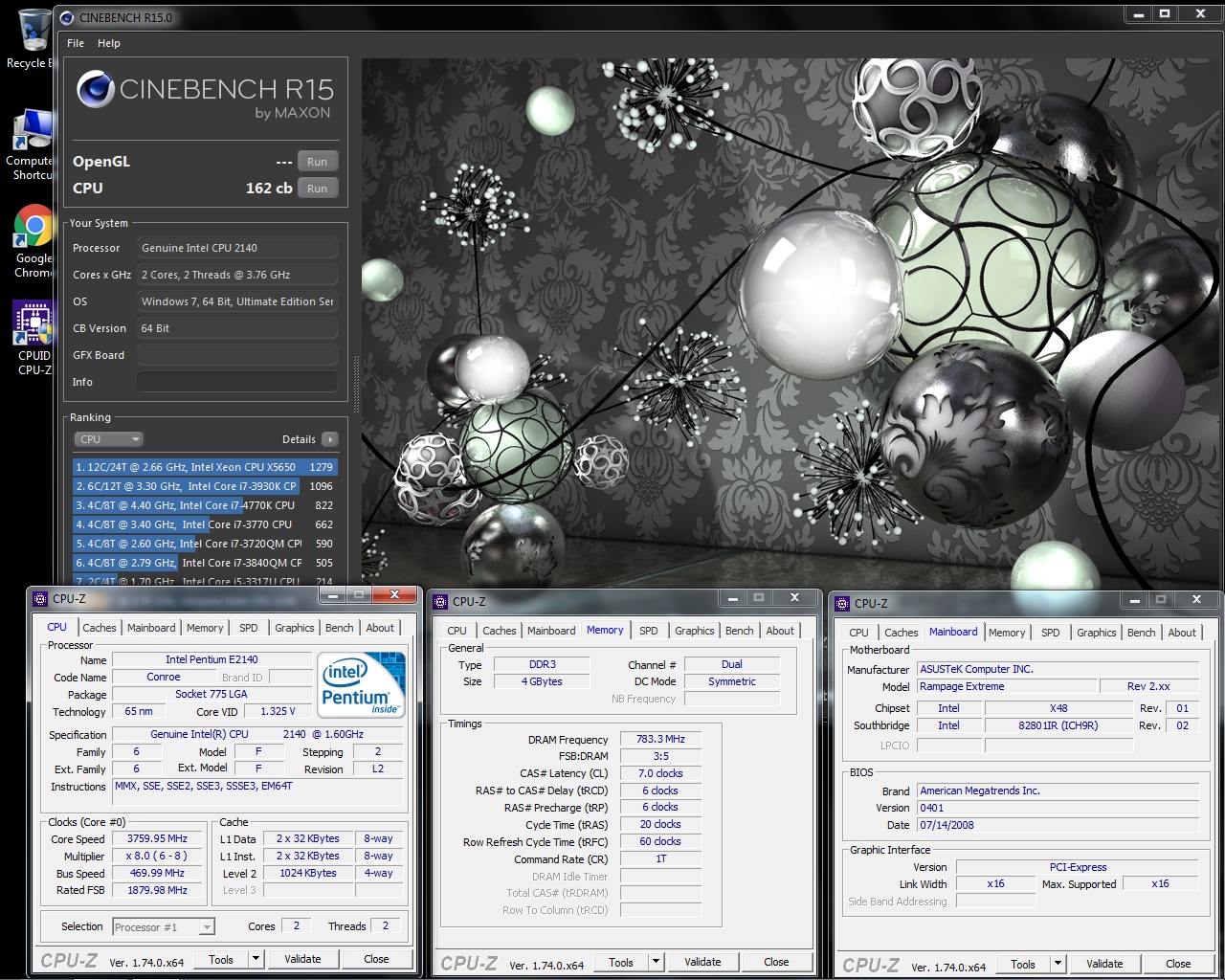The width and height of the screenshot is (1225, 980).
Task: Click Bus Speed 469.99 MHz value
Action: click(157, 873)
